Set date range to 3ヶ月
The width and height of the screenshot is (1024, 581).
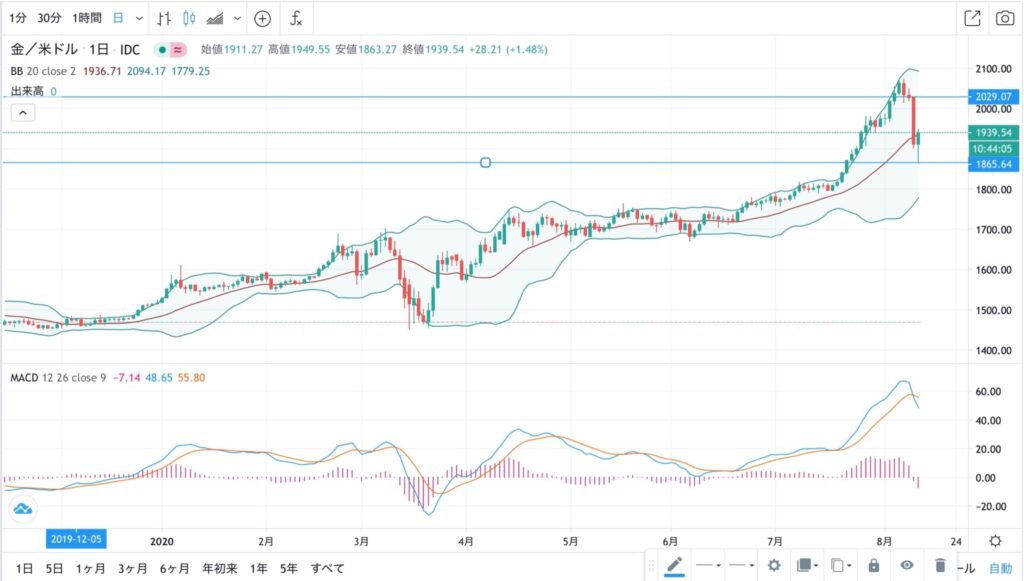(132, 568)
